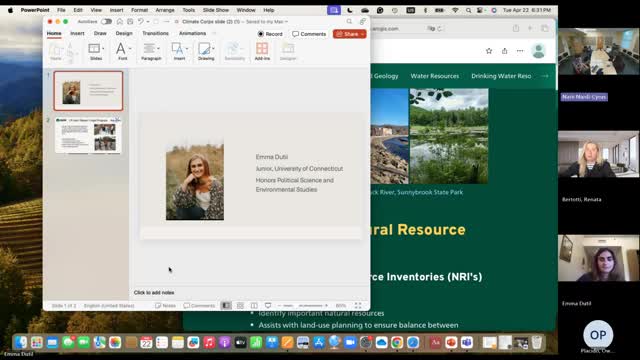This screenshot has height=360, width=640.
Task: Toggle Notes in the status bar
Action: click(165, 306)
